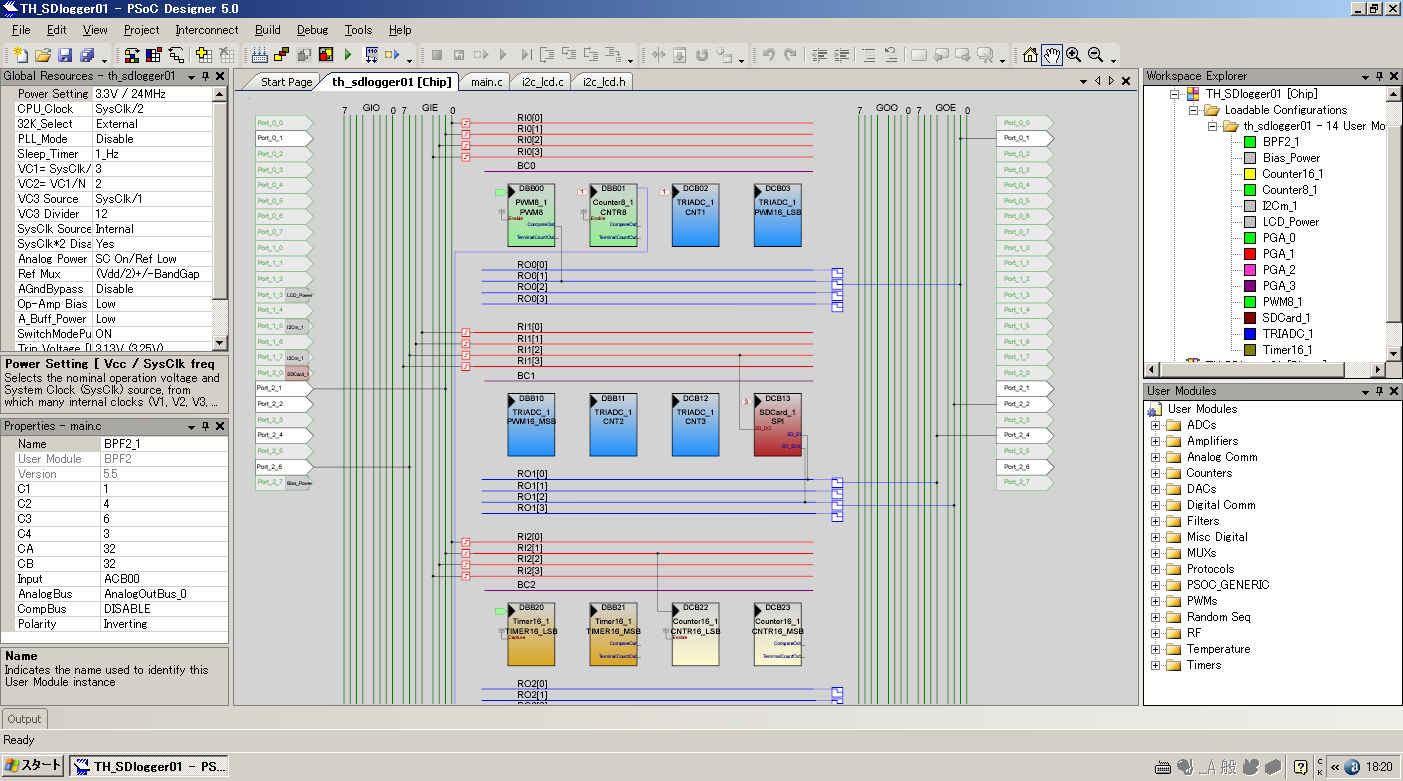Viewport: 1403px width, 781px height.
Task: Select the PWM8_1 block in DBB00
Action: tap(530, 214)
